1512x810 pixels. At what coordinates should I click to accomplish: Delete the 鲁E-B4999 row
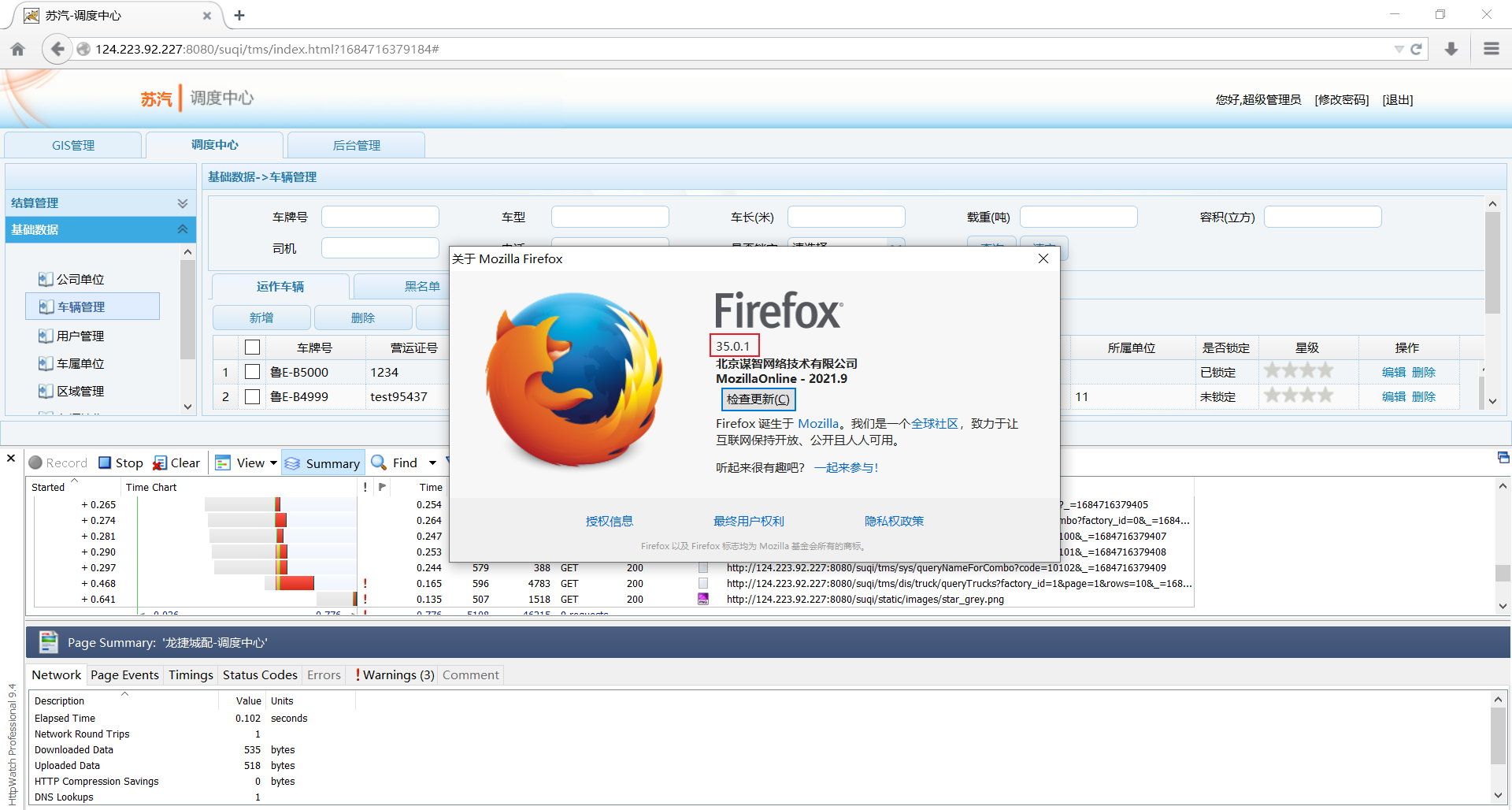(1424, 396)
